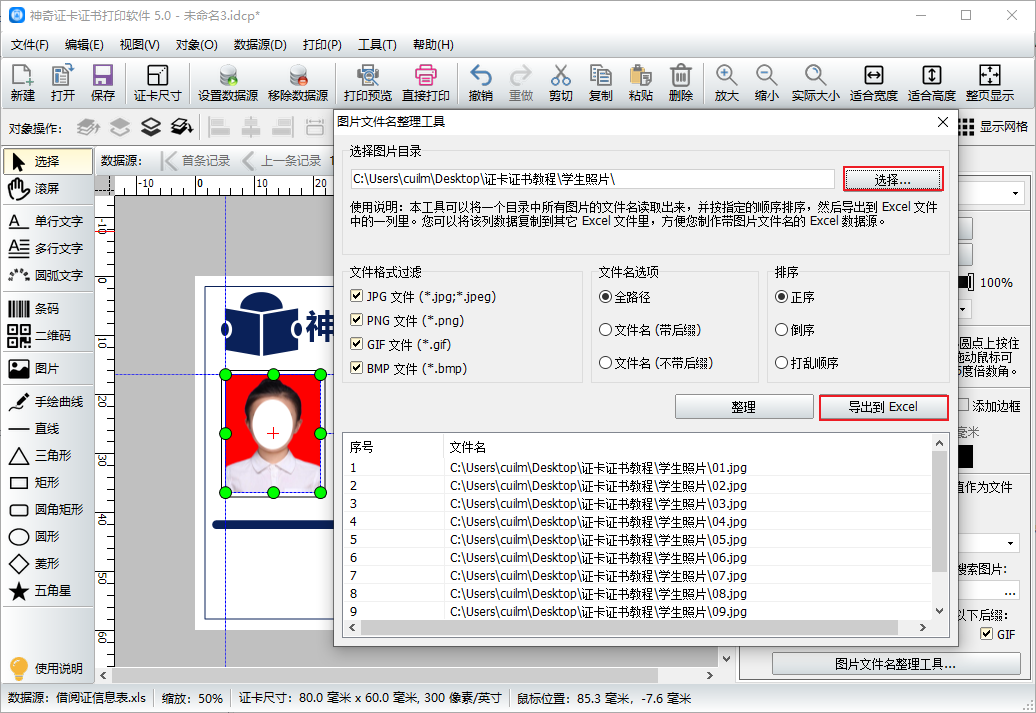Select 文件名 (带后缀) option
The height and width of the screenshot is (713, 1036).
(605, 330)
